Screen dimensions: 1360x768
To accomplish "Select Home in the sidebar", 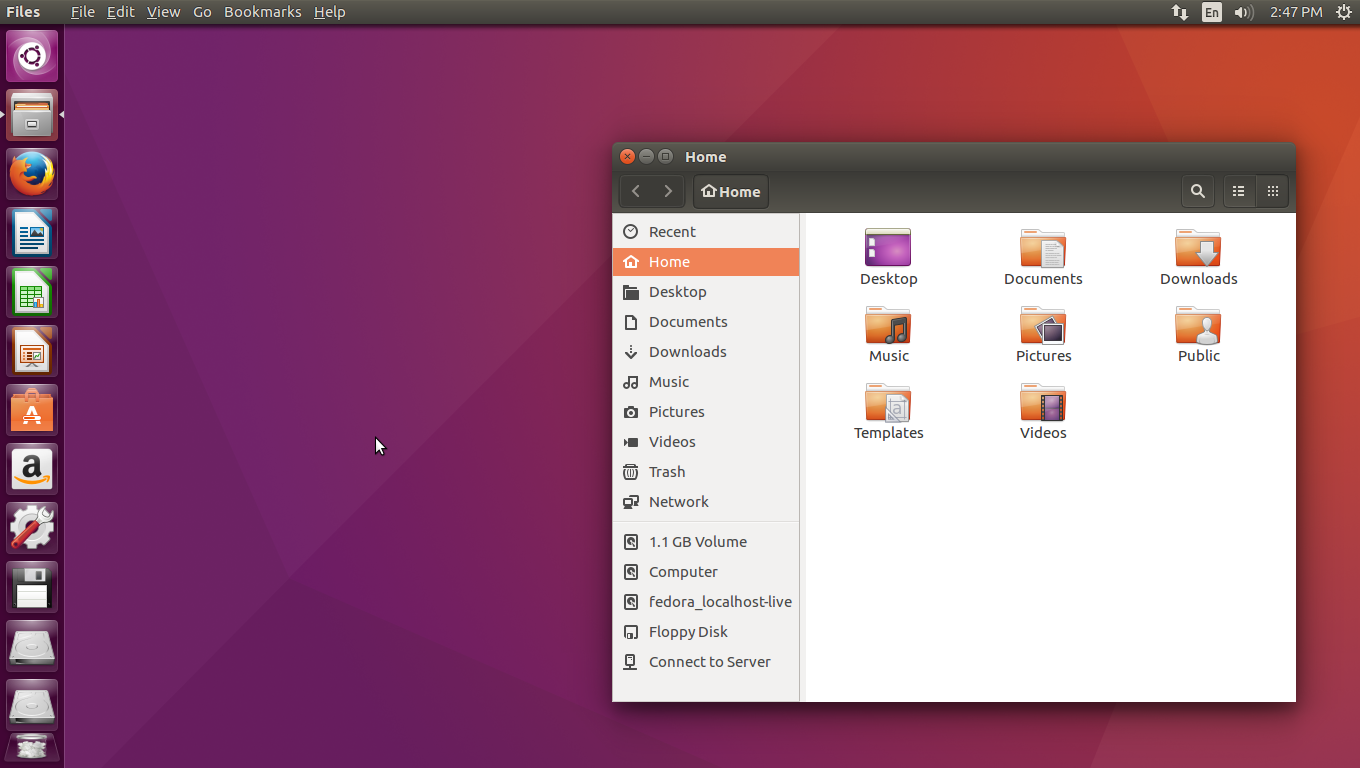I will click(x=705, y=261).
